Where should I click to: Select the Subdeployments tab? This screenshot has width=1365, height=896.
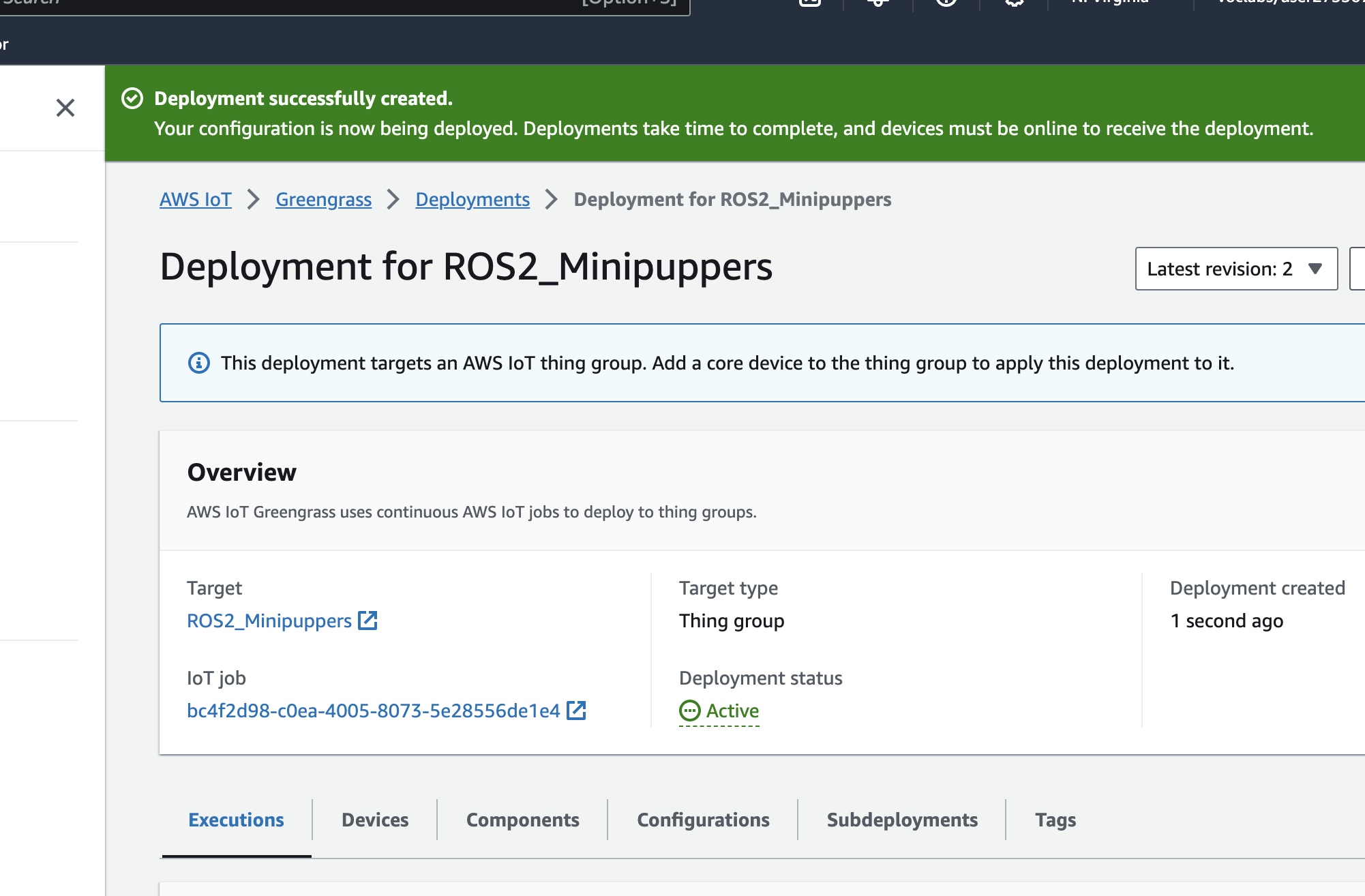tap(902, 820)
